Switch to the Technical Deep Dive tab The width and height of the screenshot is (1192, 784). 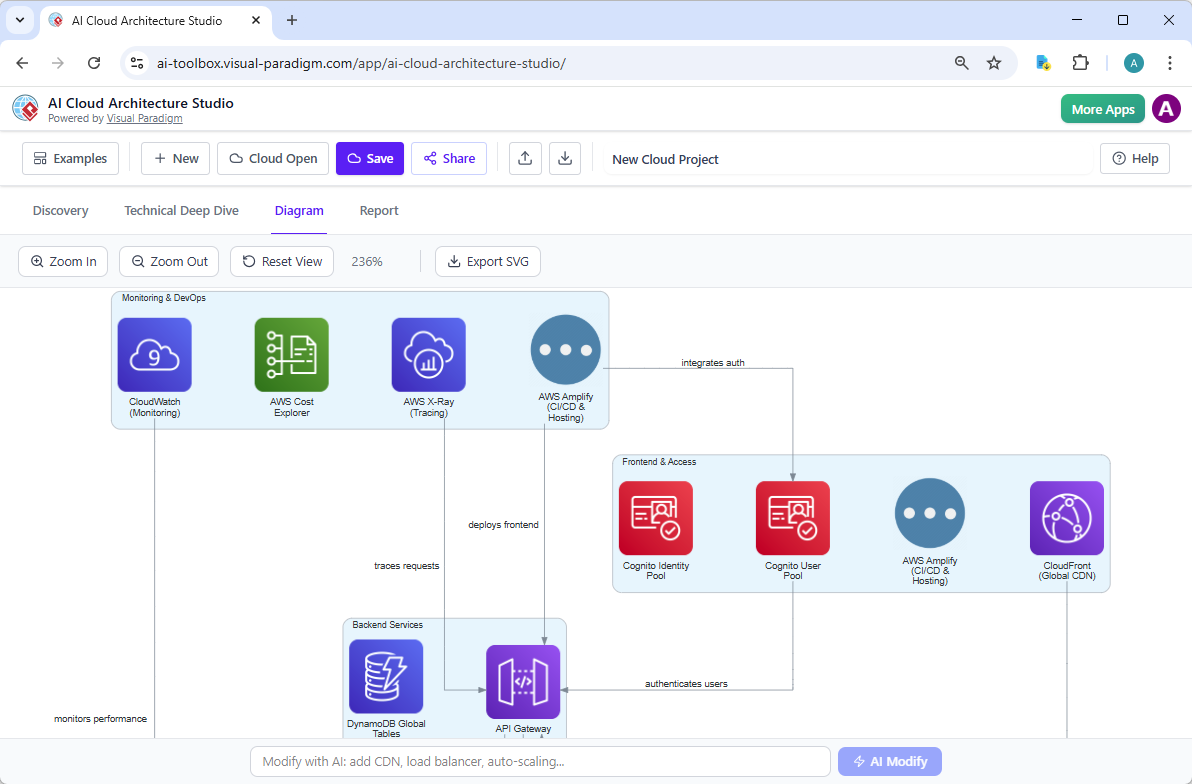tap(181, 210)
